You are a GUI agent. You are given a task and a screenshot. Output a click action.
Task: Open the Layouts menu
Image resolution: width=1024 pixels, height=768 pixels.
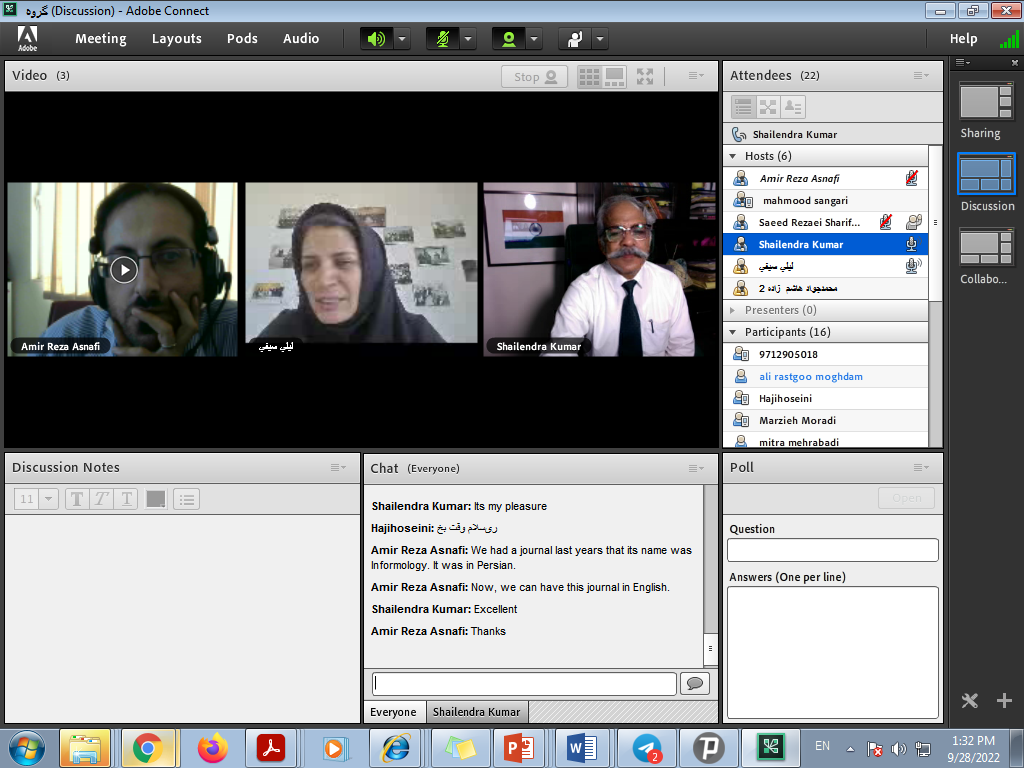tap(177, 39)
